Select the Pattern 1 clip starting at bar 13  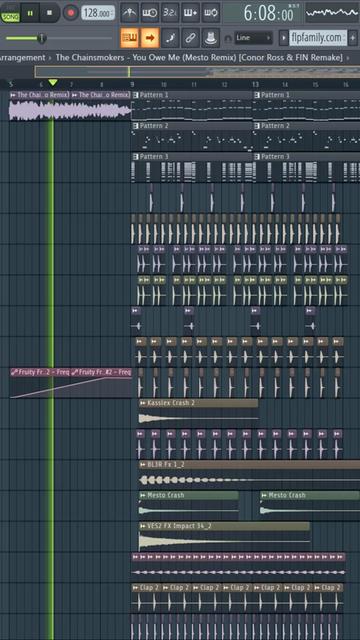(307, 106)
